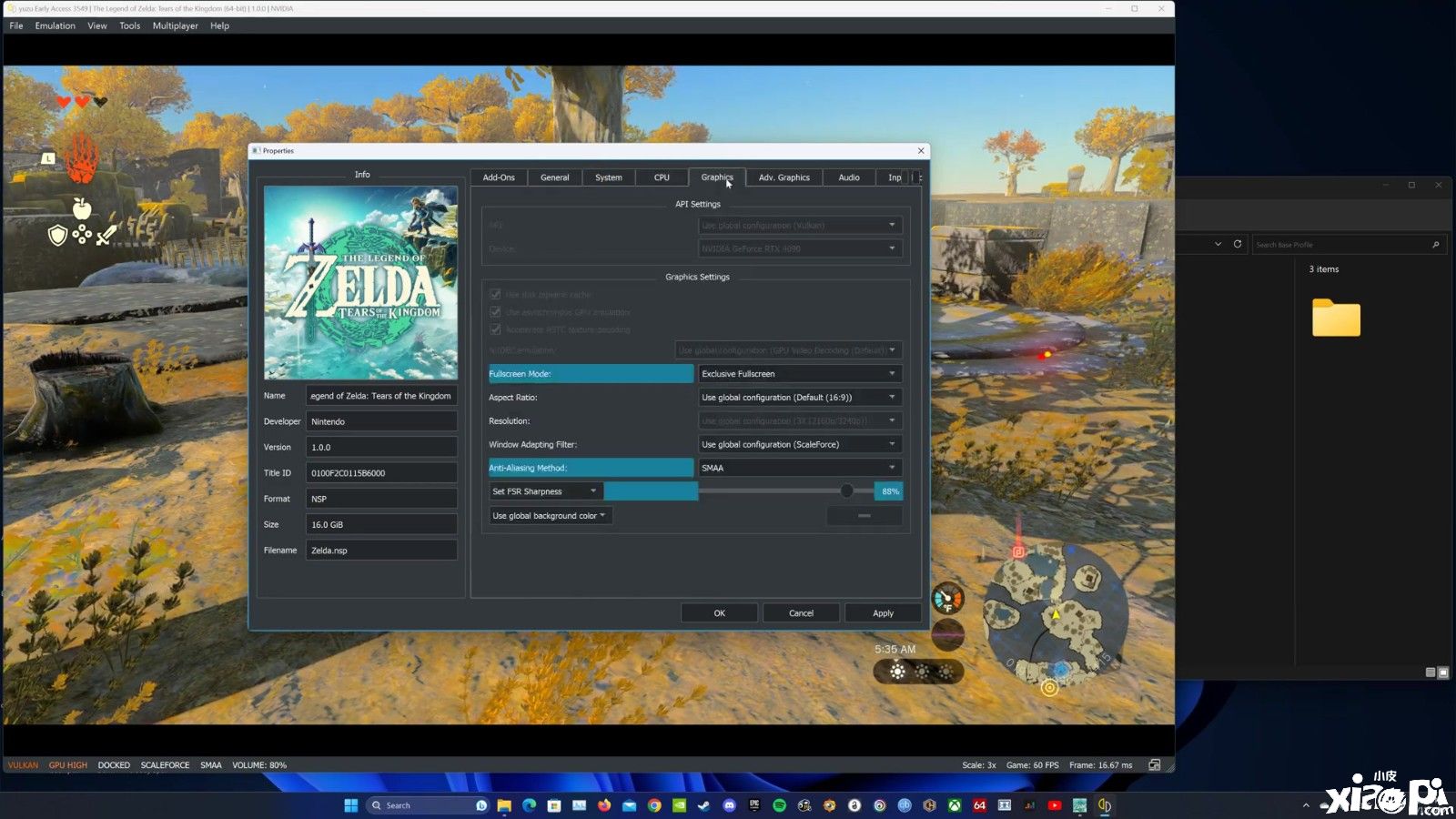1456x819 pixels.
Task: Open Microsoft Store from the taskbar
Action: tap(553, 805)
